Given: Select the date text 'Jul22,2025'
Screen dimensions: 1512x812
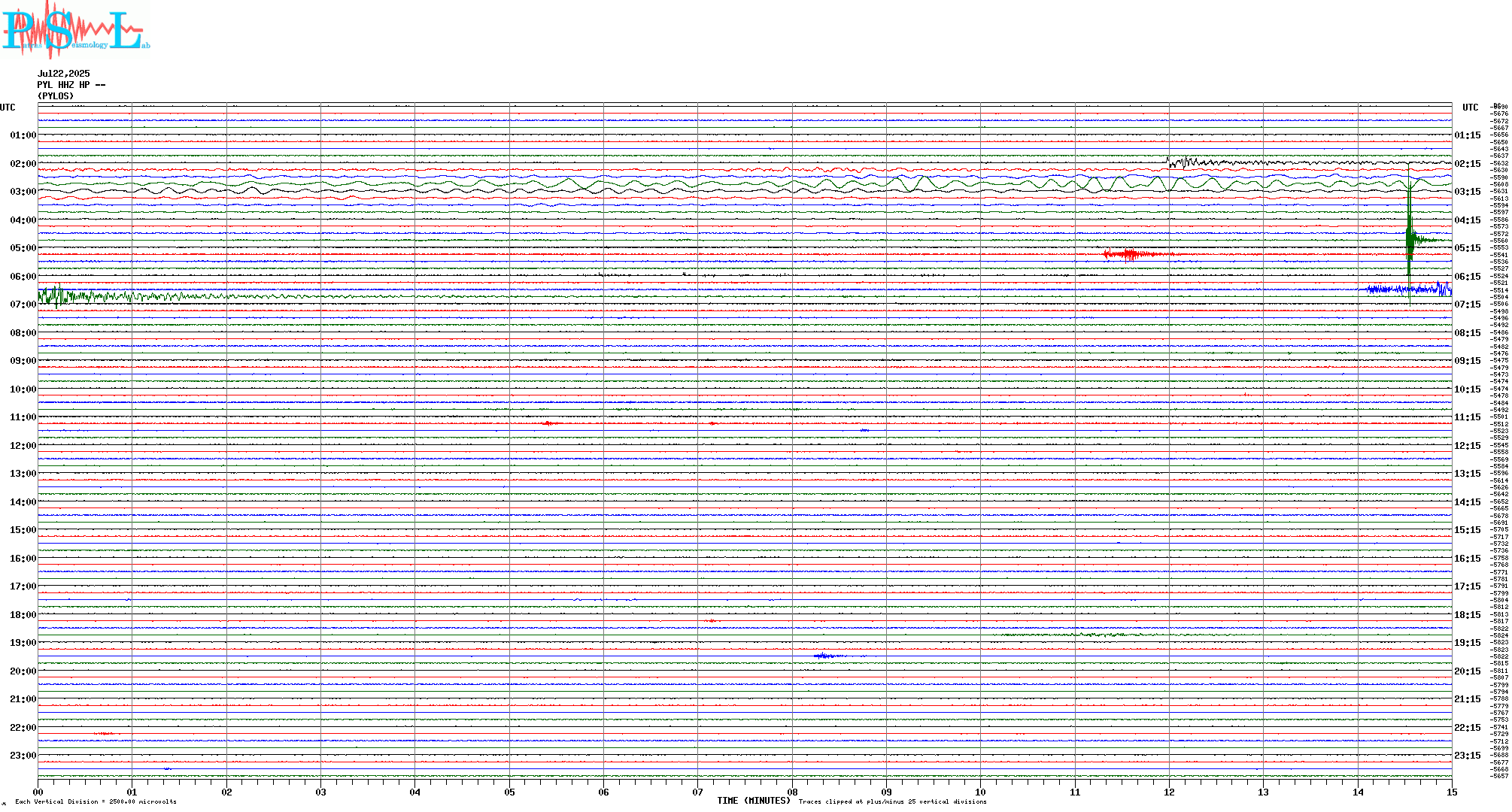Looking at the screenshot, I should 64,74.
